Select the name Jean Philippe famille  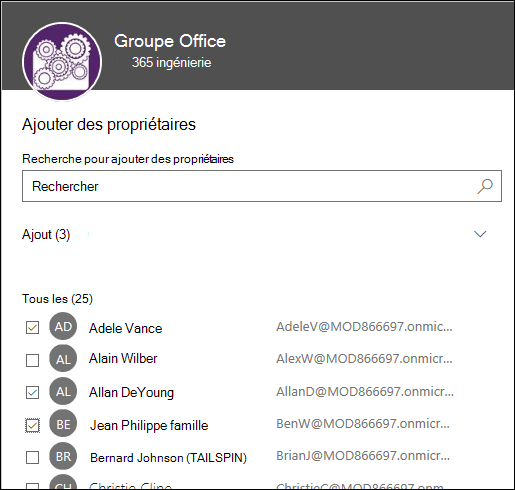pyautogui.click(x=149, y=425)
